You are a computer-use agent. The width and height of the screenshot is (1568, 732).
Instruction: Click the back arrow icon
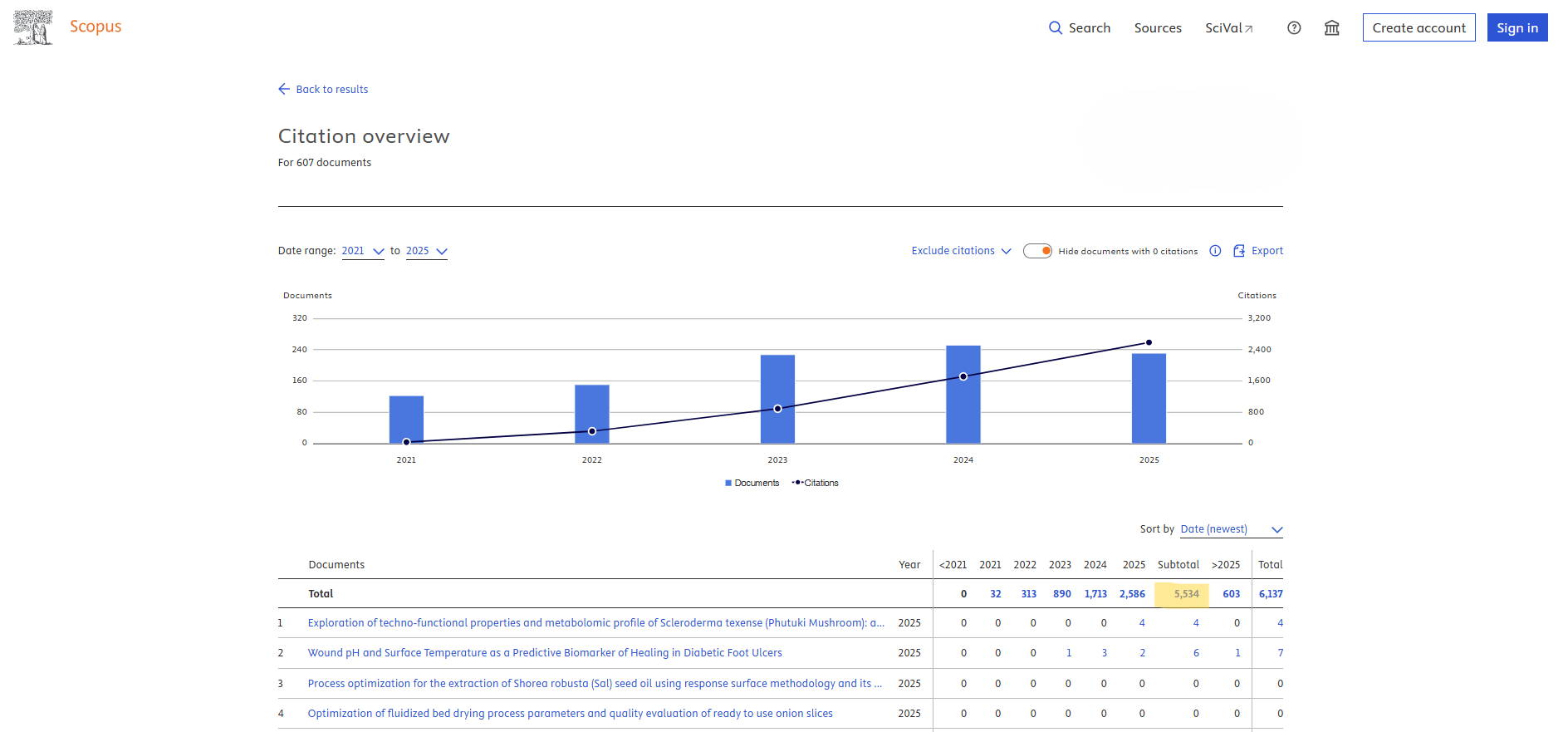pos(284,89)
